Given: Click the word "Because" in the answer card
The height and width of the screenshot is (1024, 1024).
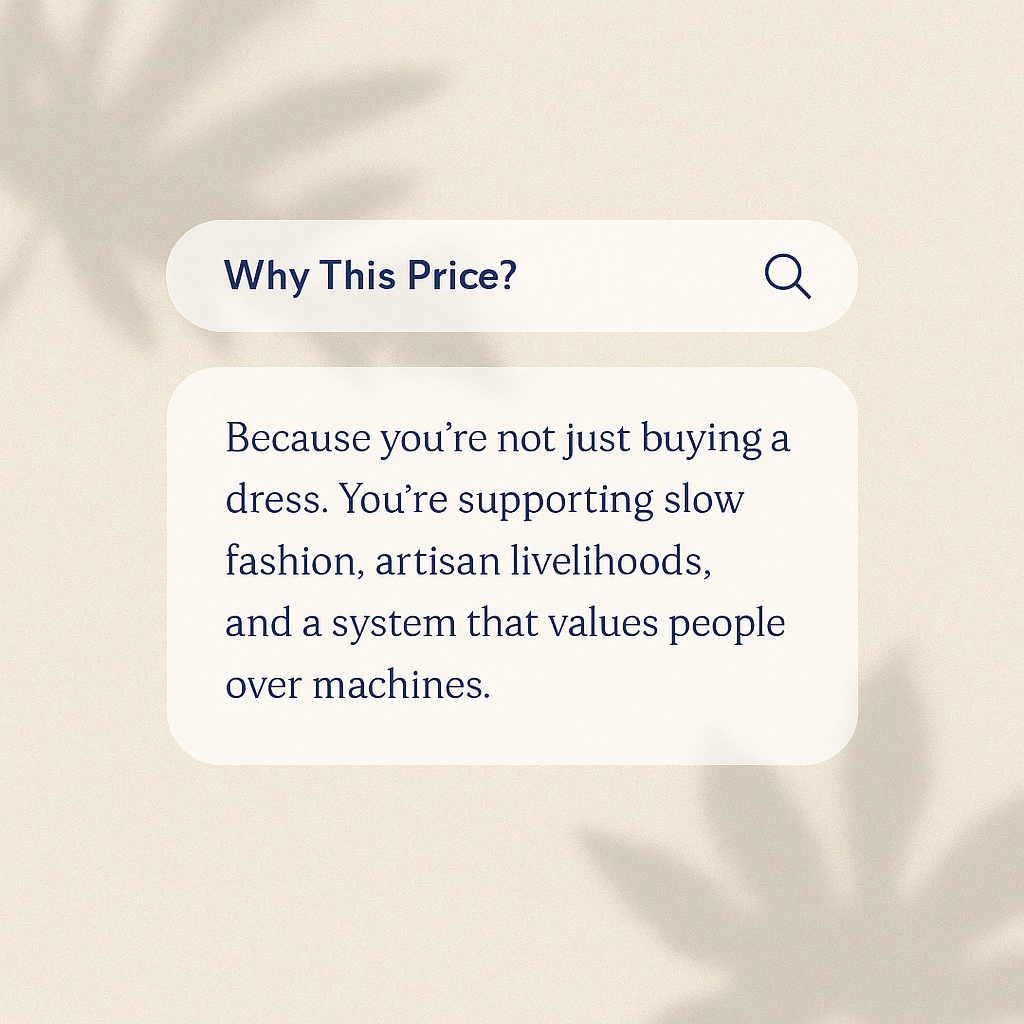Looking at the screenshot, I should [298, 438].
